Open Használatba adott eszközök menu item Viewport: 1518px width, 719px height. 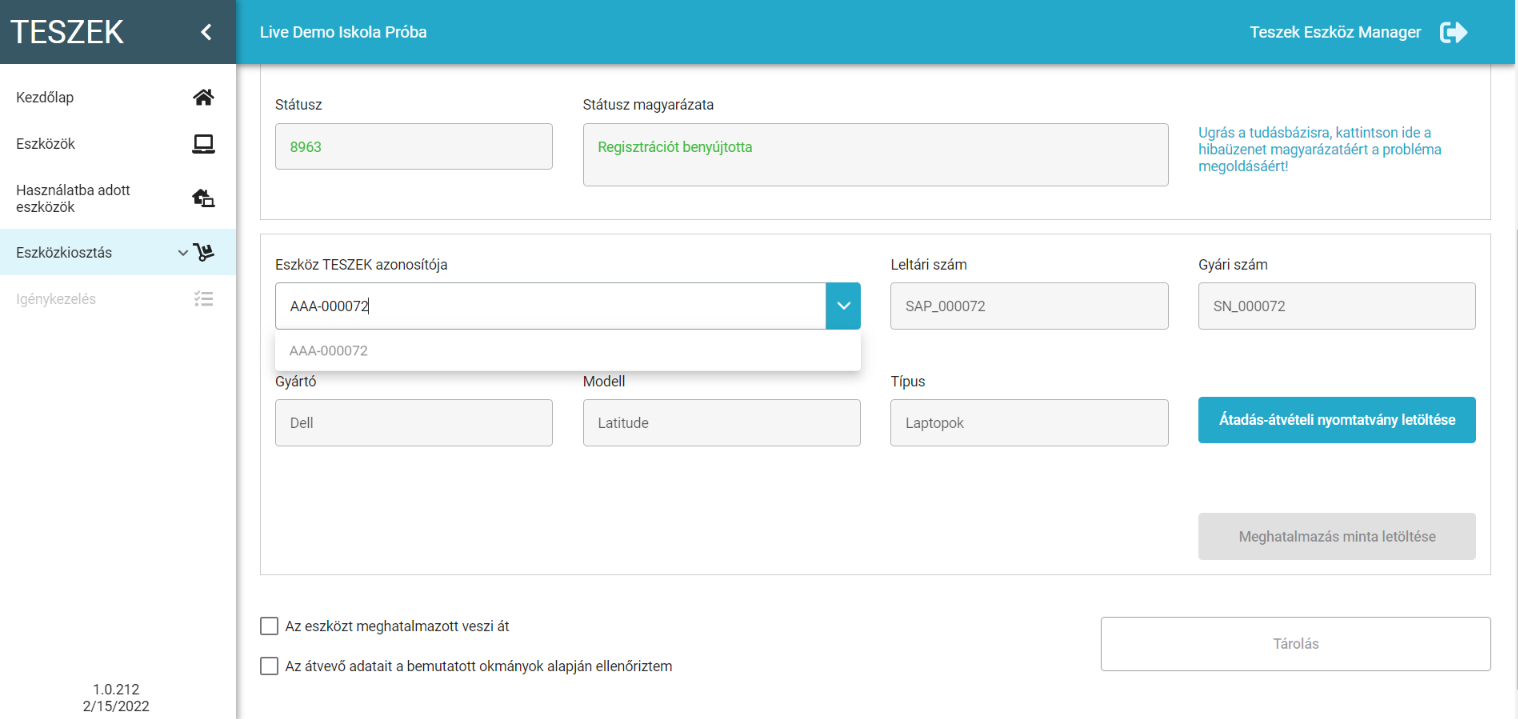(x=118, y=198)
